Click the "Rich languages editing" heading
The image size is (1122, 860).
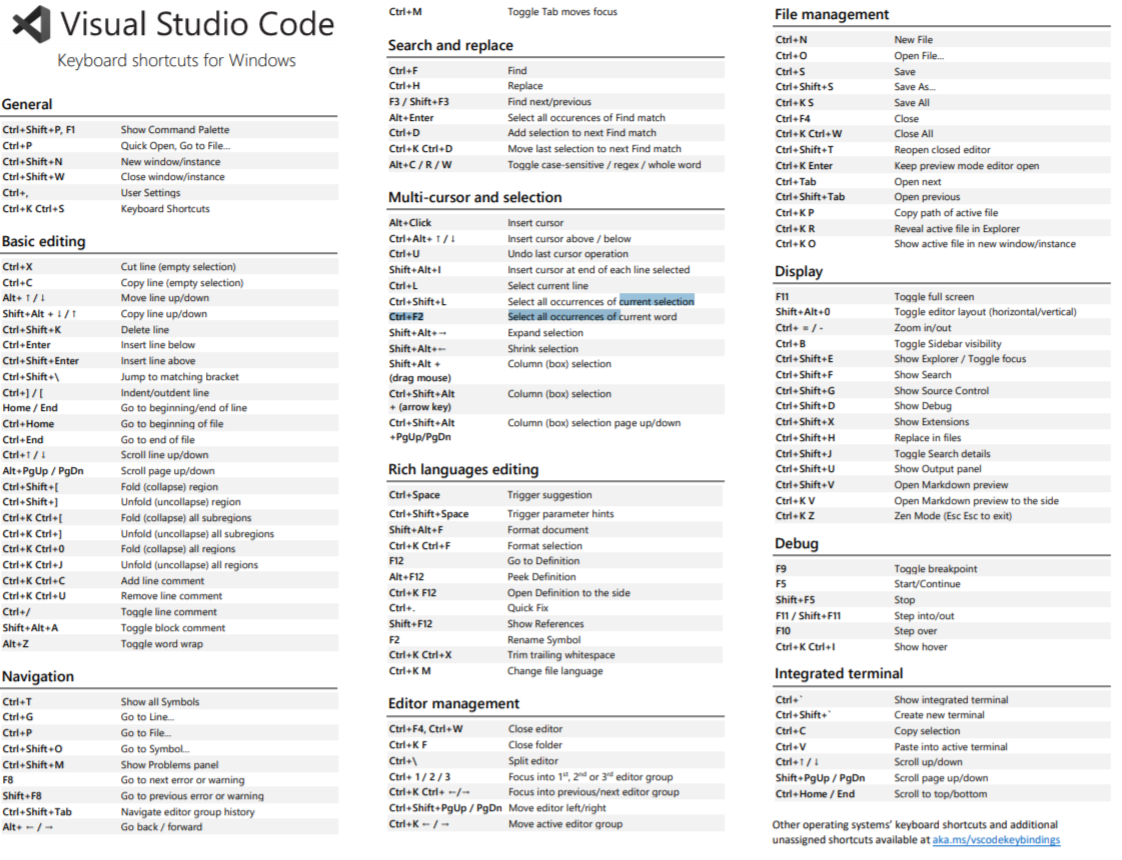[463, 469]
